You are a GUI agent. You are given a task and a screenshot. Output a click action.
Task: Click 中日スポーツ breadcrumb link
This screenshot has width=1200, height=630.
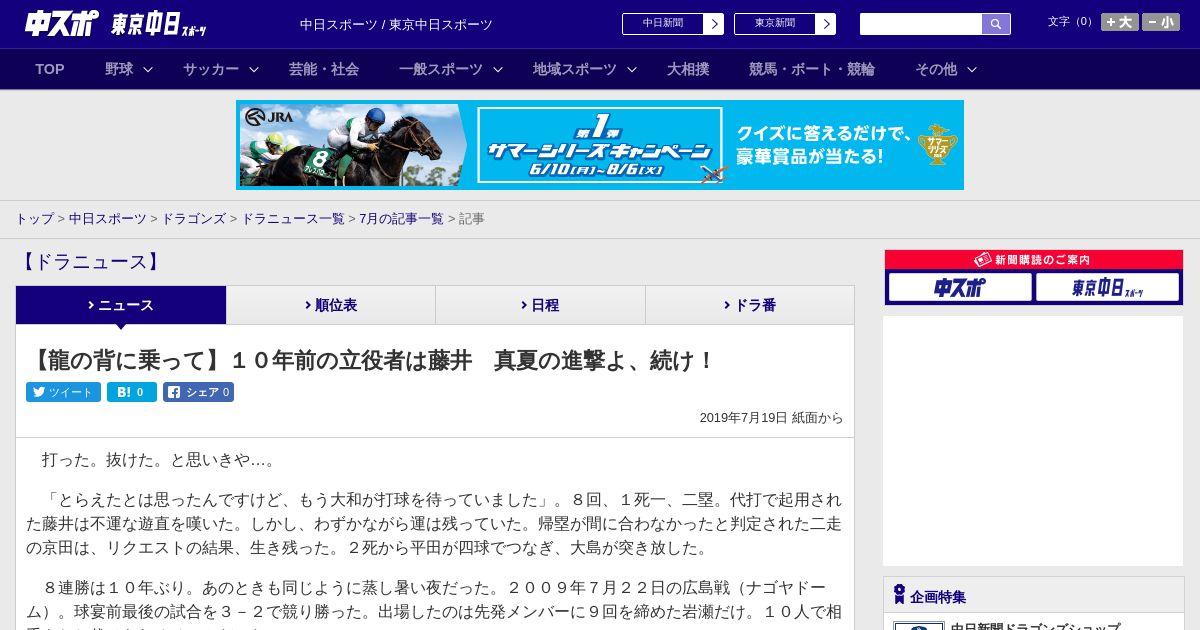pos(108,218)
